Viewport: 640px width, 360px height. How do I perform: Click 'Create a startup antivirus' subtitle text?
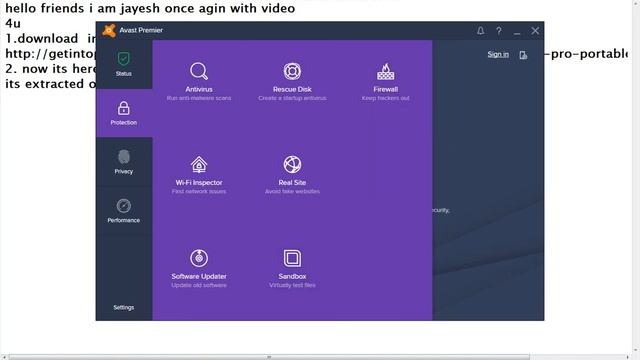(292, 98)
